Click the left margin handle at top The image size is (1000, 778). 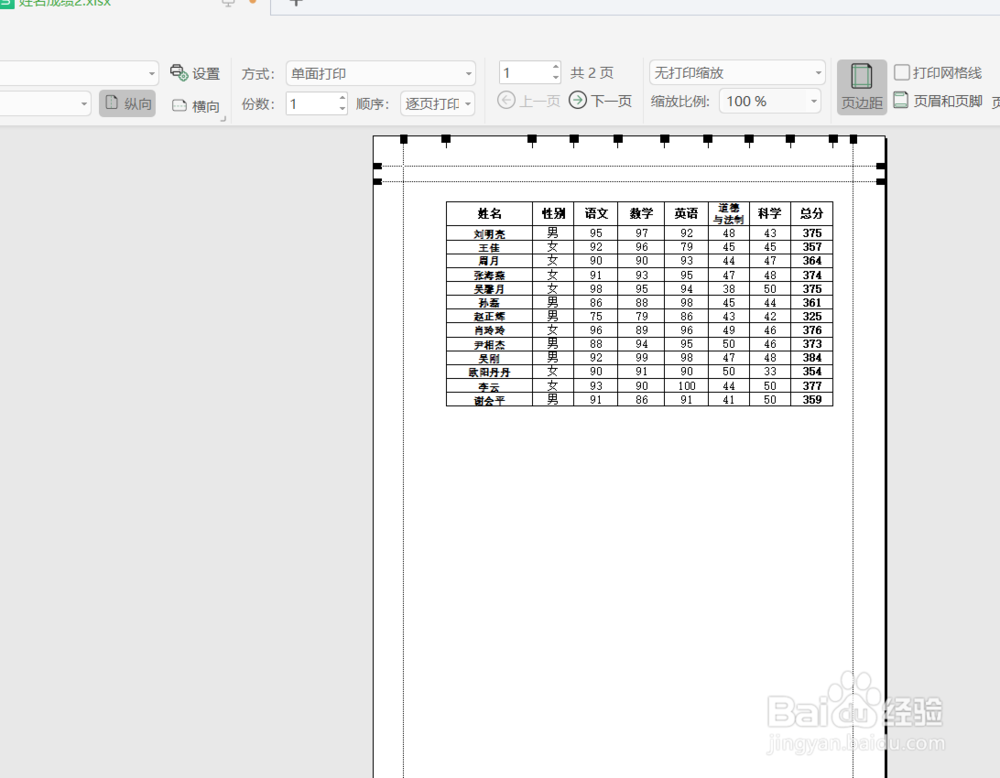(x=403, y=139)
